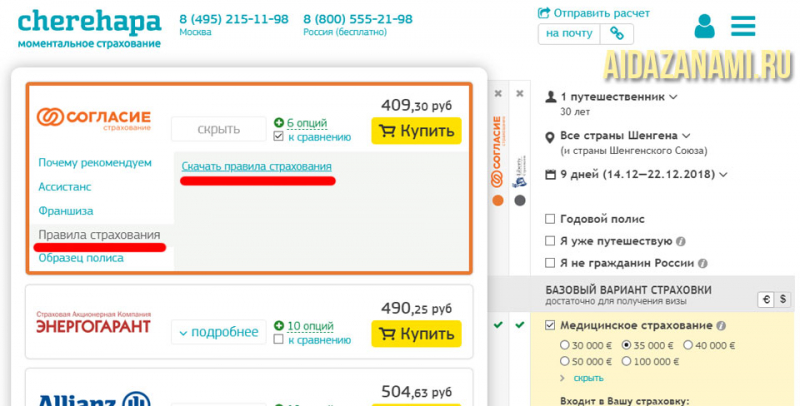Image resolution: width=800 pixels, height=406 pixels.
Task: Switch currency to euro
Action: click(767, 298)
